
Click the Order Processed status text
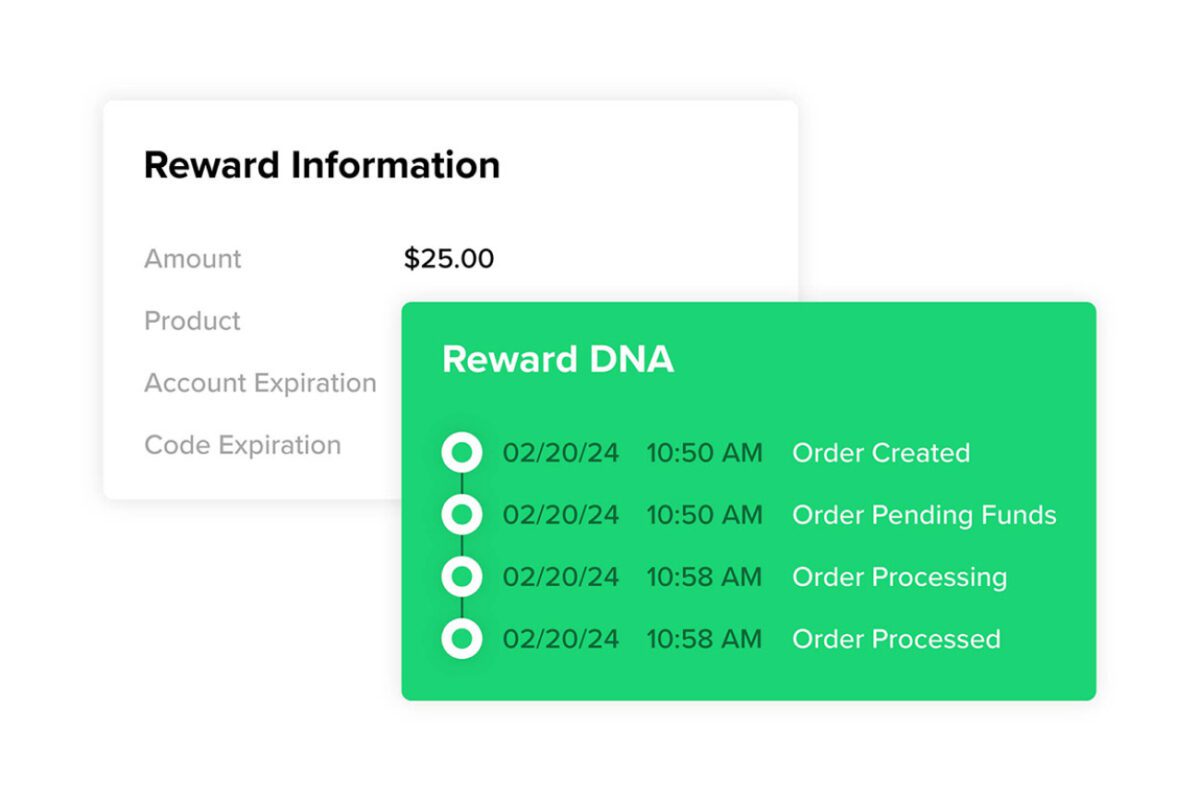pyautogui.click(x=896, y=639)
